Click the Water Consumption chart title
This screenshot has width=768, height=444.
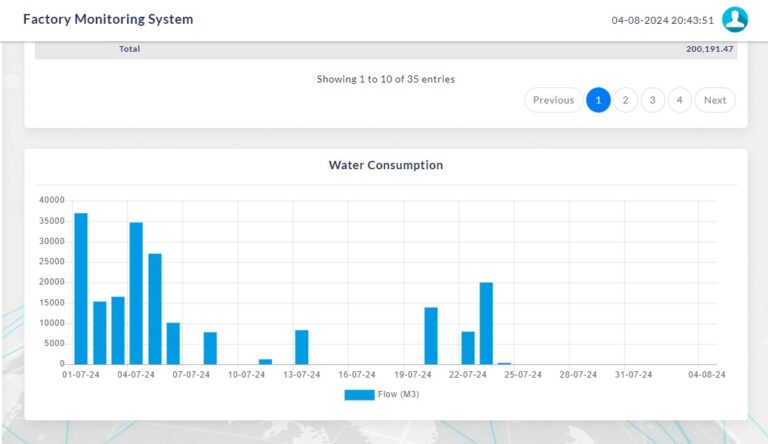coord(385,165)
